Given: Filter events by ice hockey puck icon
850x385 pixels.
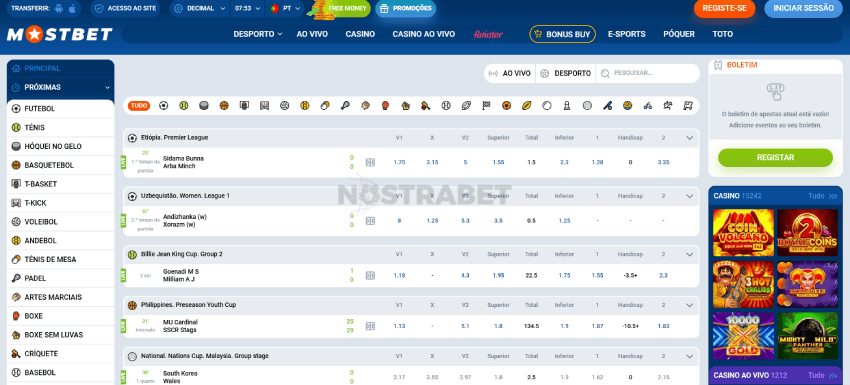Looking at the screenshot, I should (x=204, y=106).
